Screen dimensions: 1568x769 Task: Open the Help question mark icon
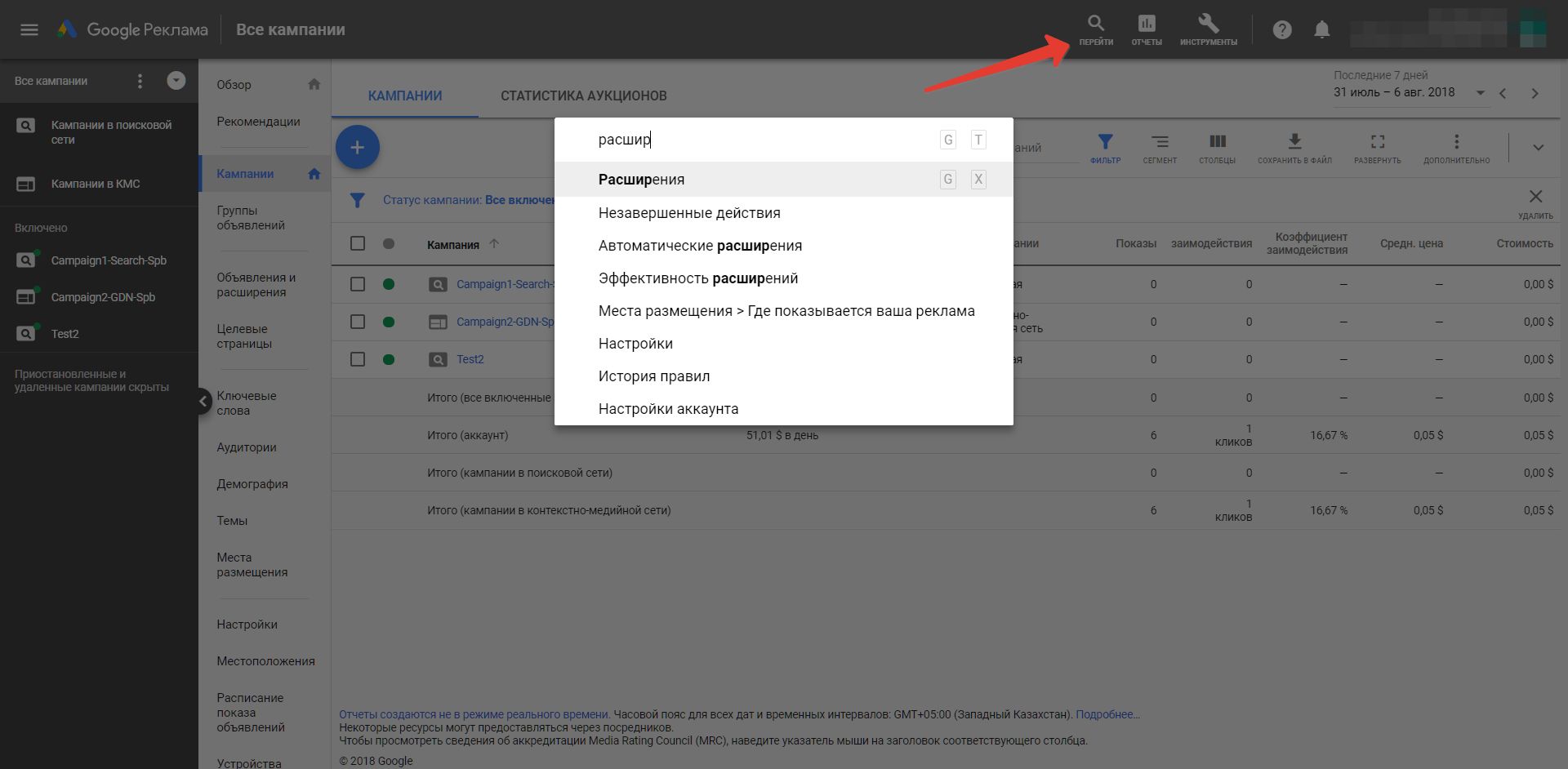click(1282, 29)
